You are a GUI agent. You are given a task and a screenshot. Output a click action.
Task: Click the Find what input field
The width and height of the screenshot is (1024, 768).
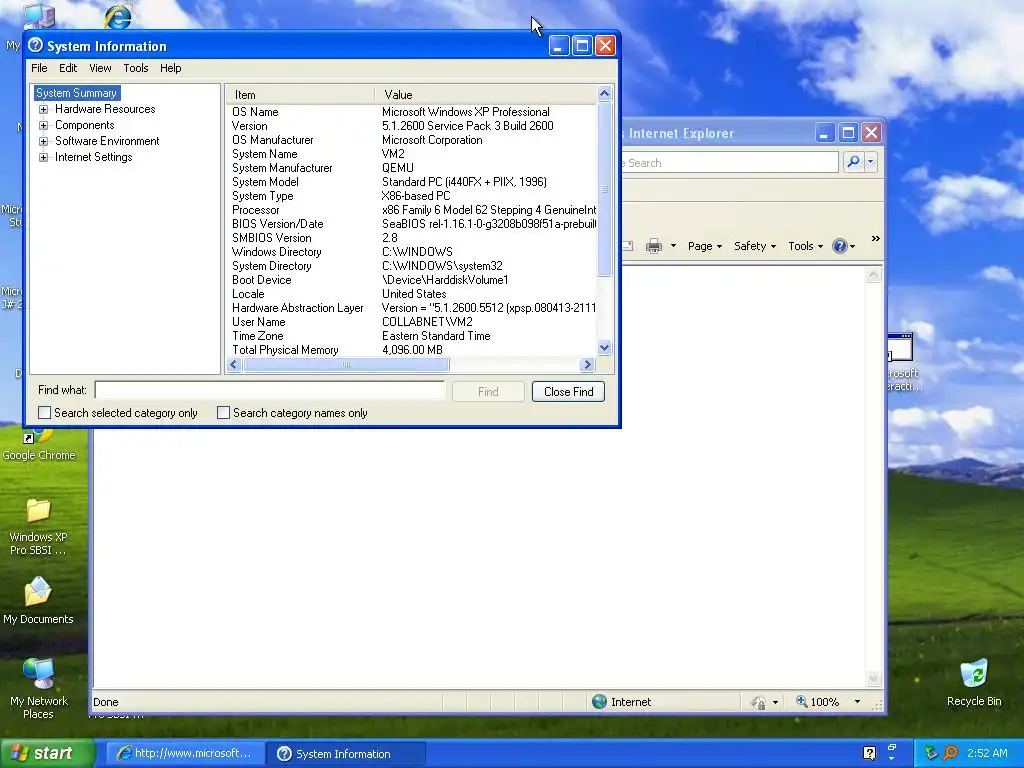pyautogui.click(x=270, y=391)
